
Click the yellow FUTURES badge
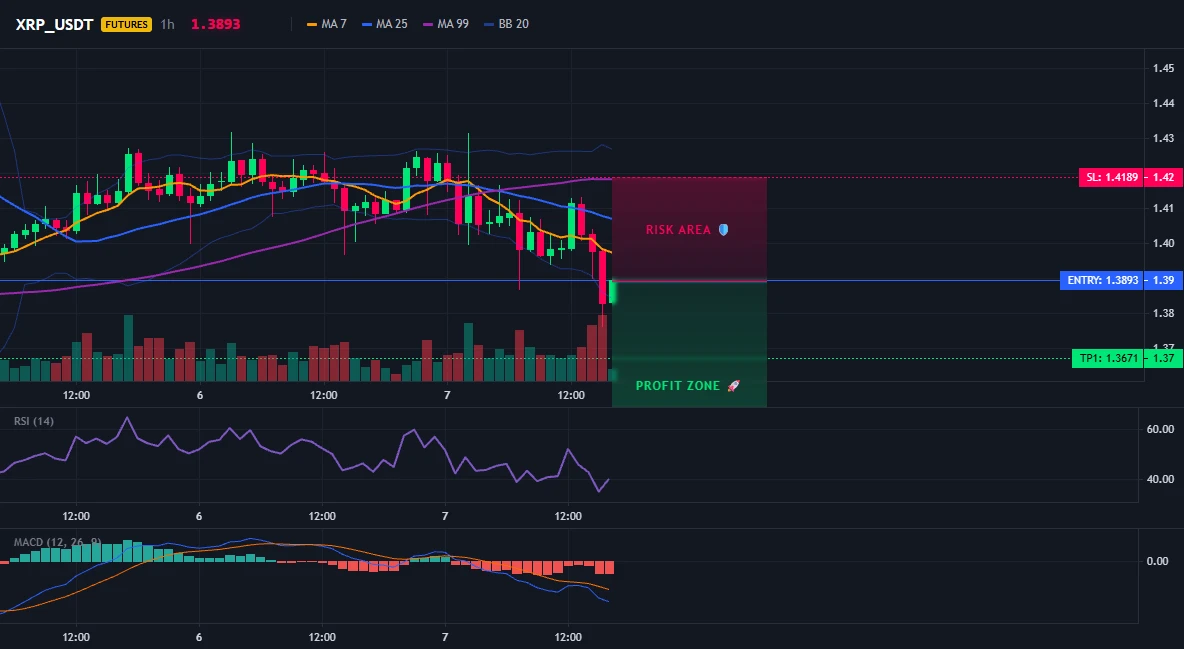pyautogui.click(x=126, y=24)
